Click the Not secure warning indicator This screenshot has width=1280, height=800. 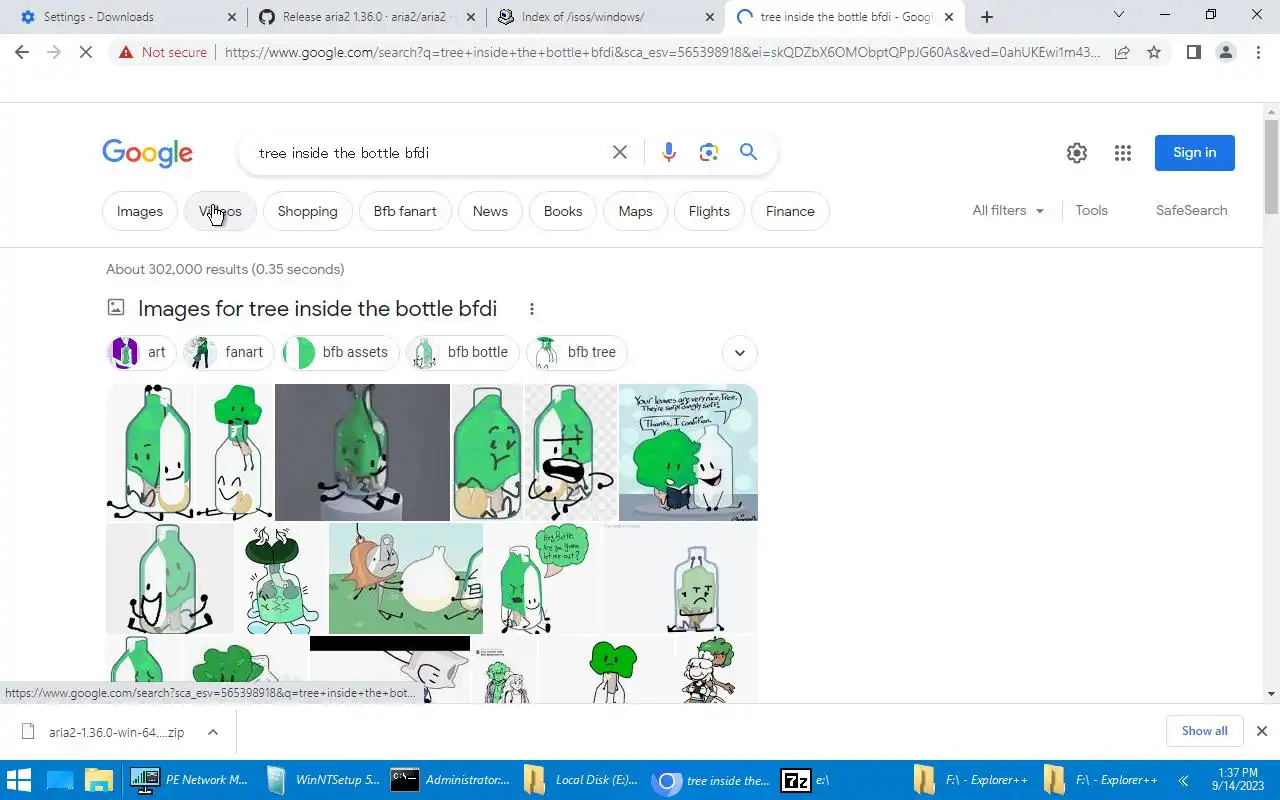click(163, 52)
